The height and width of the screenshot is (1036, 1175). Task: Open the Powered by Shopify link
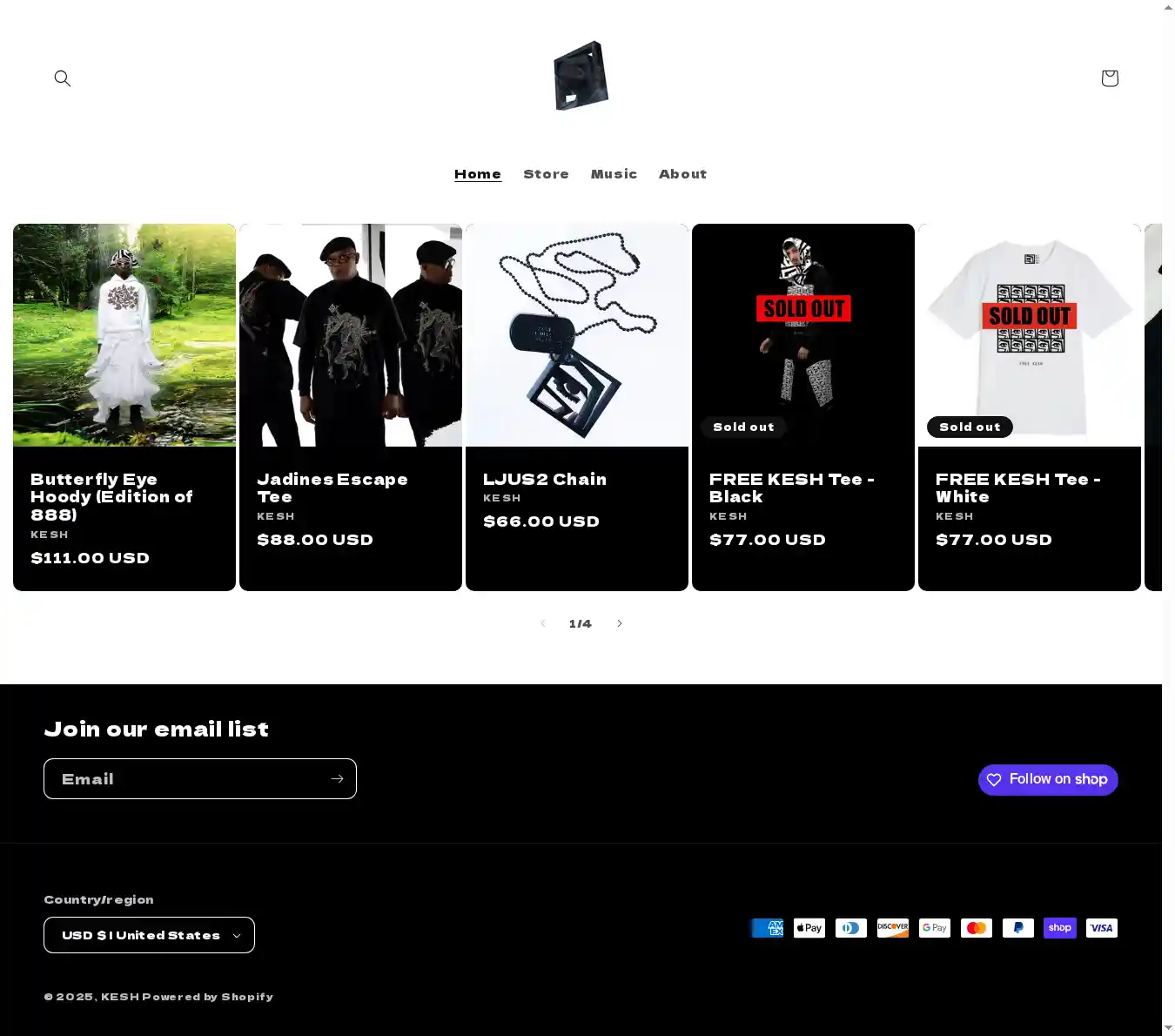208,997
